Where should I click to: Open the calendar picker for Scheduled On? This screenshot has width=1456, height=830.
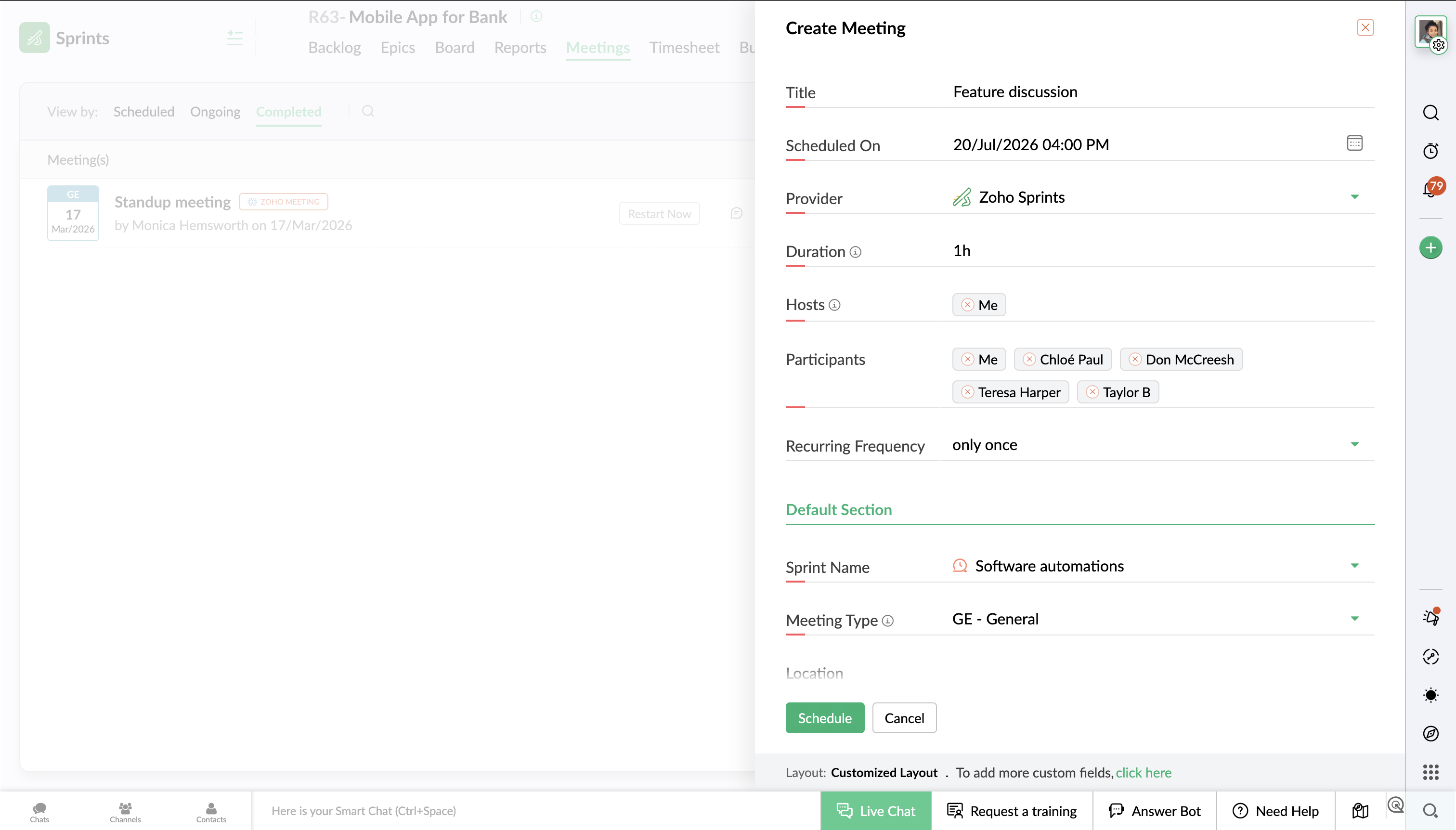(x=1354, y=143)
